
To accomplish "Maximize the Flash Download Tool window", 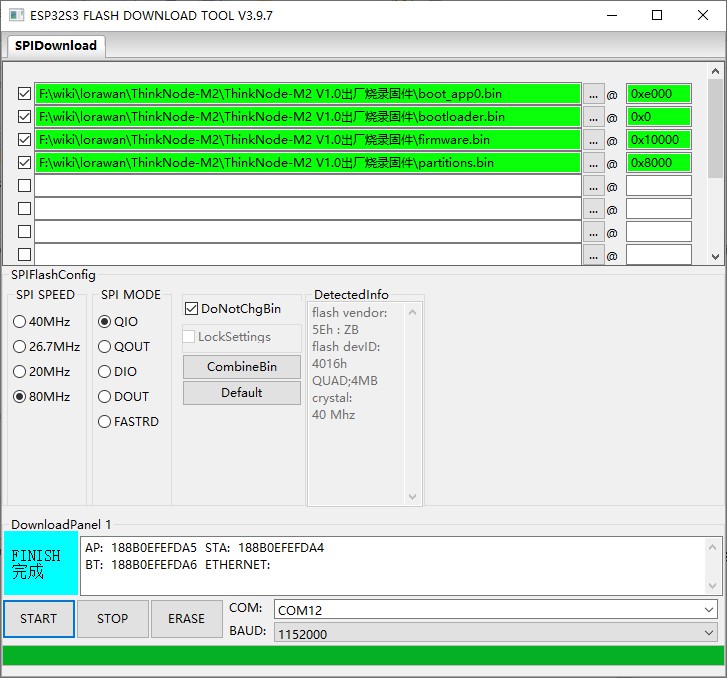I will pos(657,15).
